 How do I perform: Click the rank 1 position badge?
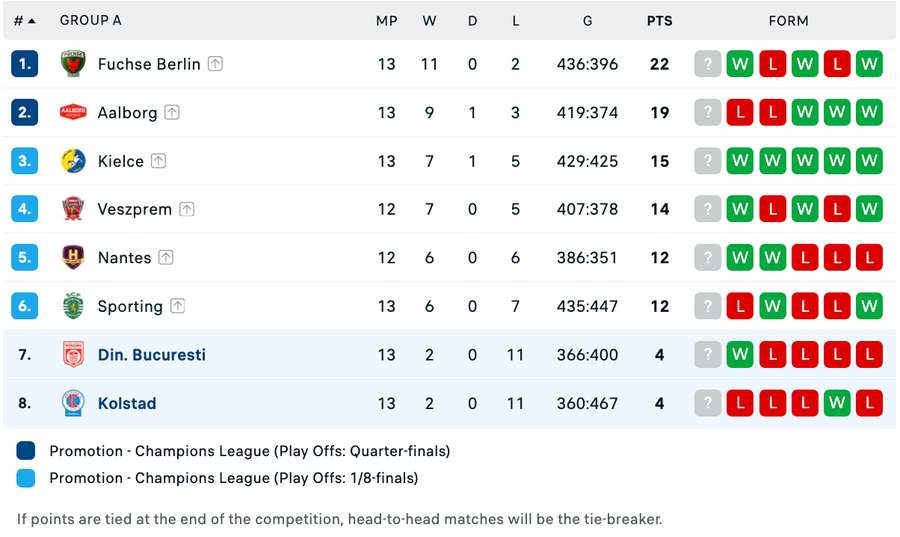click(25, 64)
